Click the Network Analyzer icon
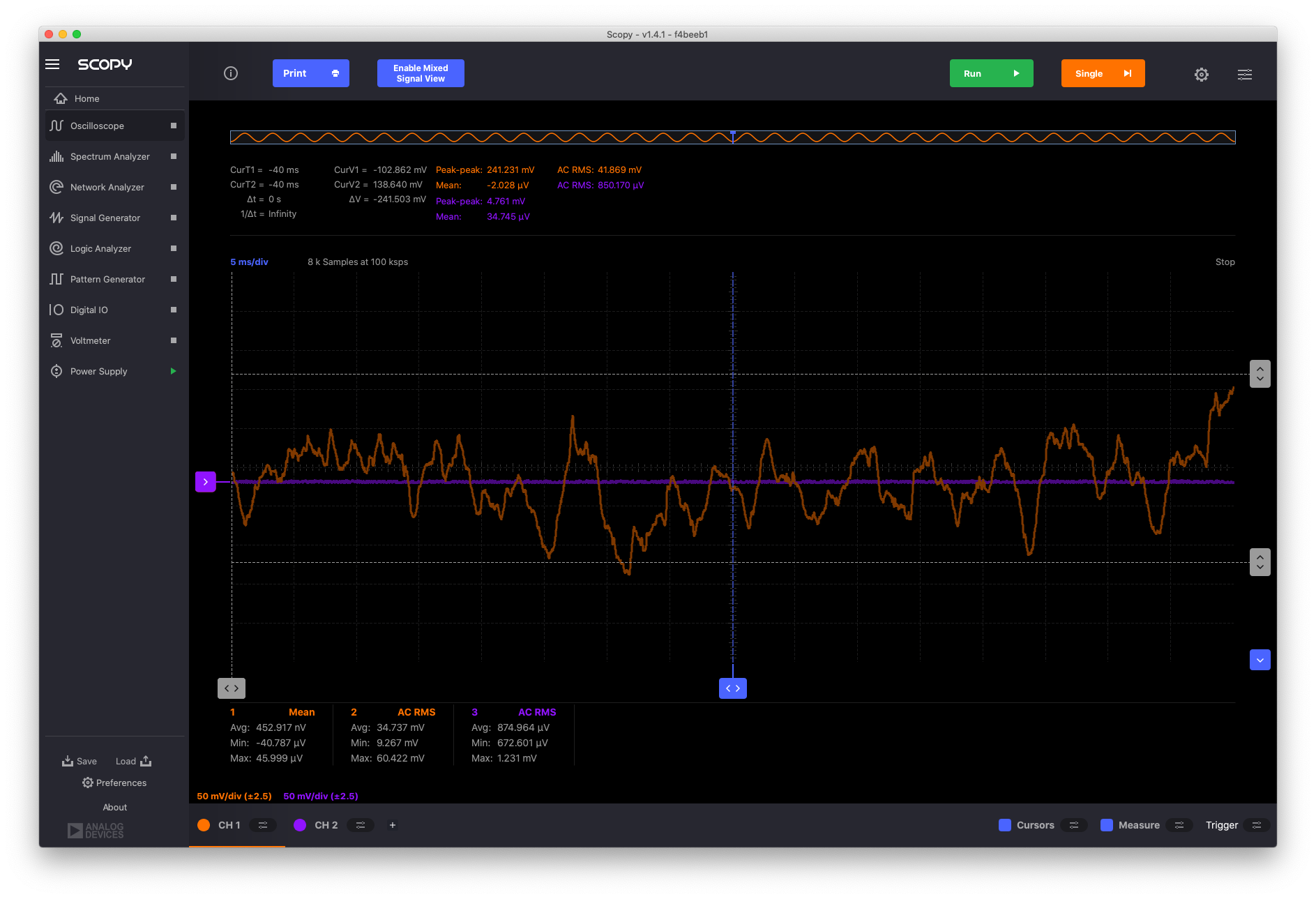Screen dimensions: 1316x899 coord(56,187)
